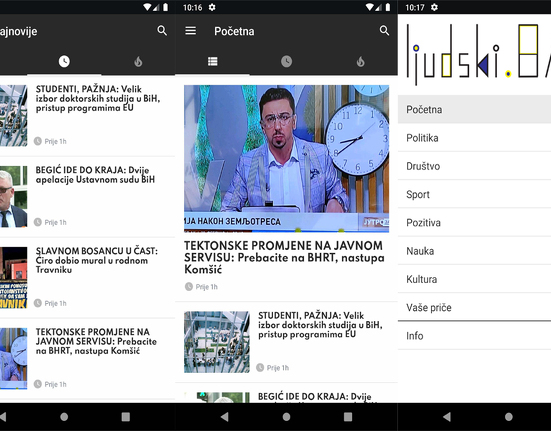
Task: Select the flame tab in Početna screen
Action: [361, 61]
